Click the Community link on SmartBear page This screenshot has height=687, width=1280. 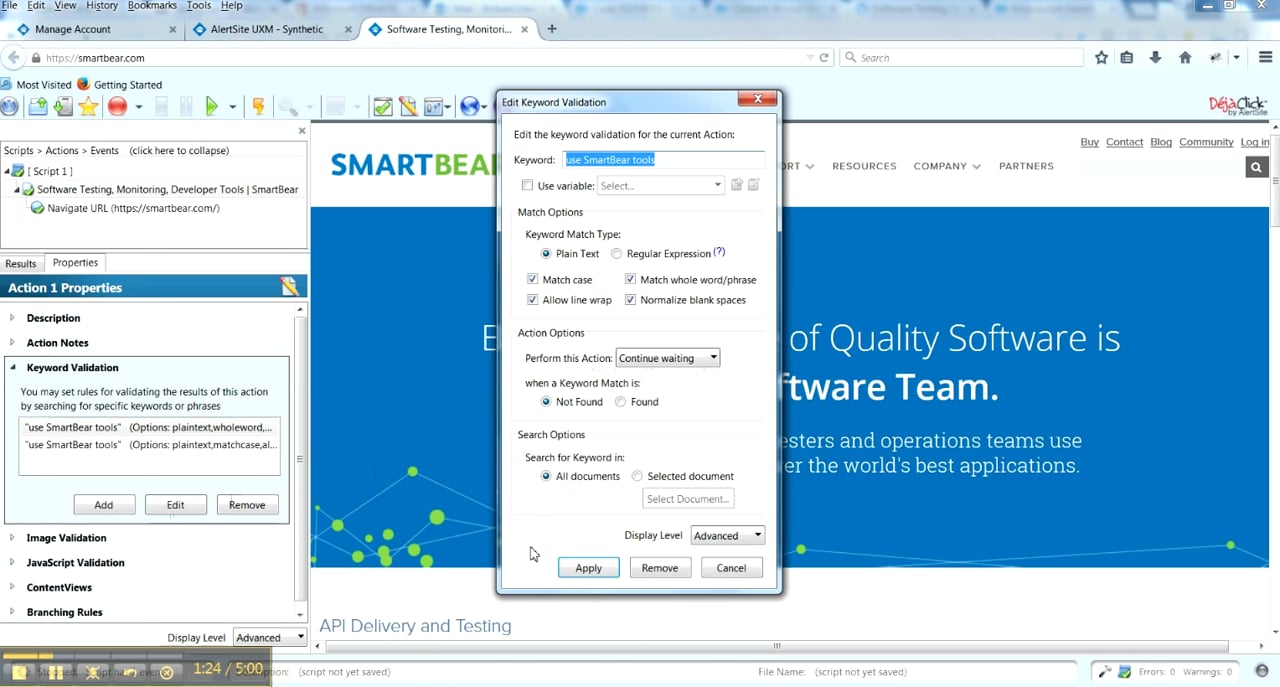tap(1206, 142)
